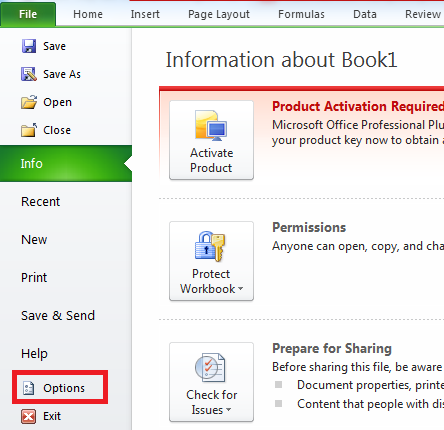Click the 'Content that people with' bullet text
The height and width of the screenshot is (430, 444).
[370, 404]
